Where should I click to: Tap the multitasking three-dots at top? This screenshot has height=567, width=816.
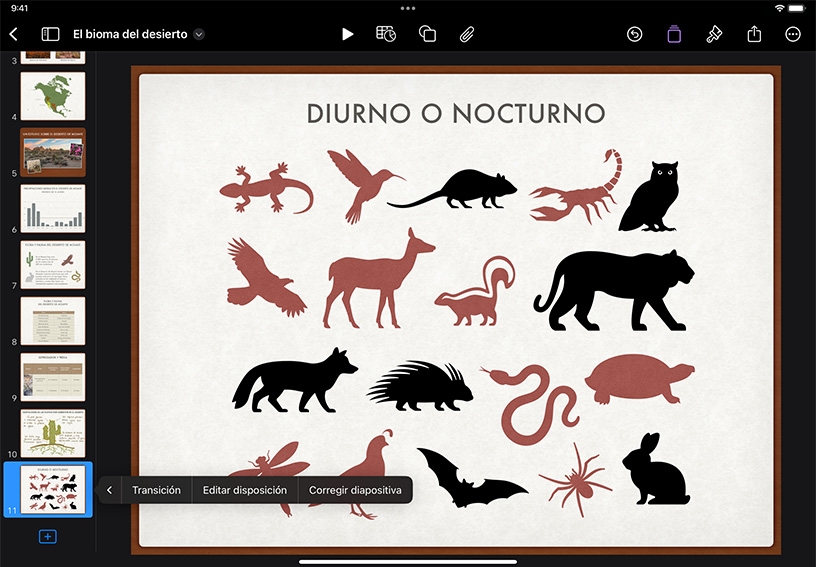click(x=408, y=8)
